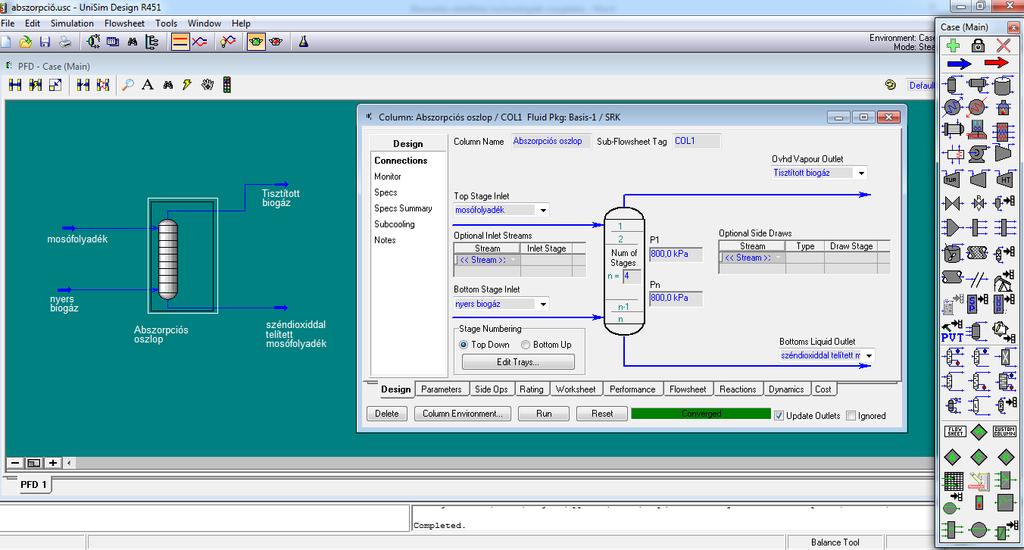The image size is (1024, 550).
Task: Switch to the Parameters tab
Action: pyautogui.click(x=441, y=389)
